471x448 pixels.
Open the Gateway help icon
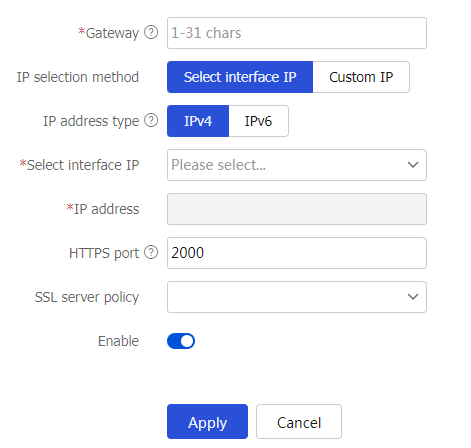[x=151, y=33]
